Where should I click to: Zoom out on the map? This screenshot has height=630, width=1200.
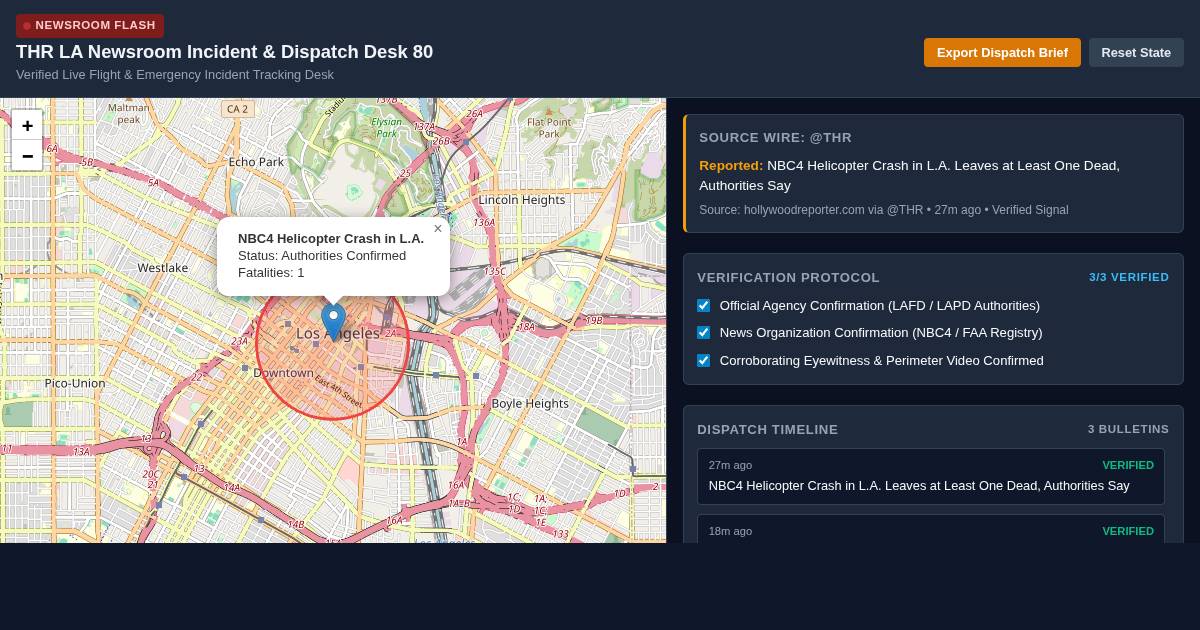27,155
